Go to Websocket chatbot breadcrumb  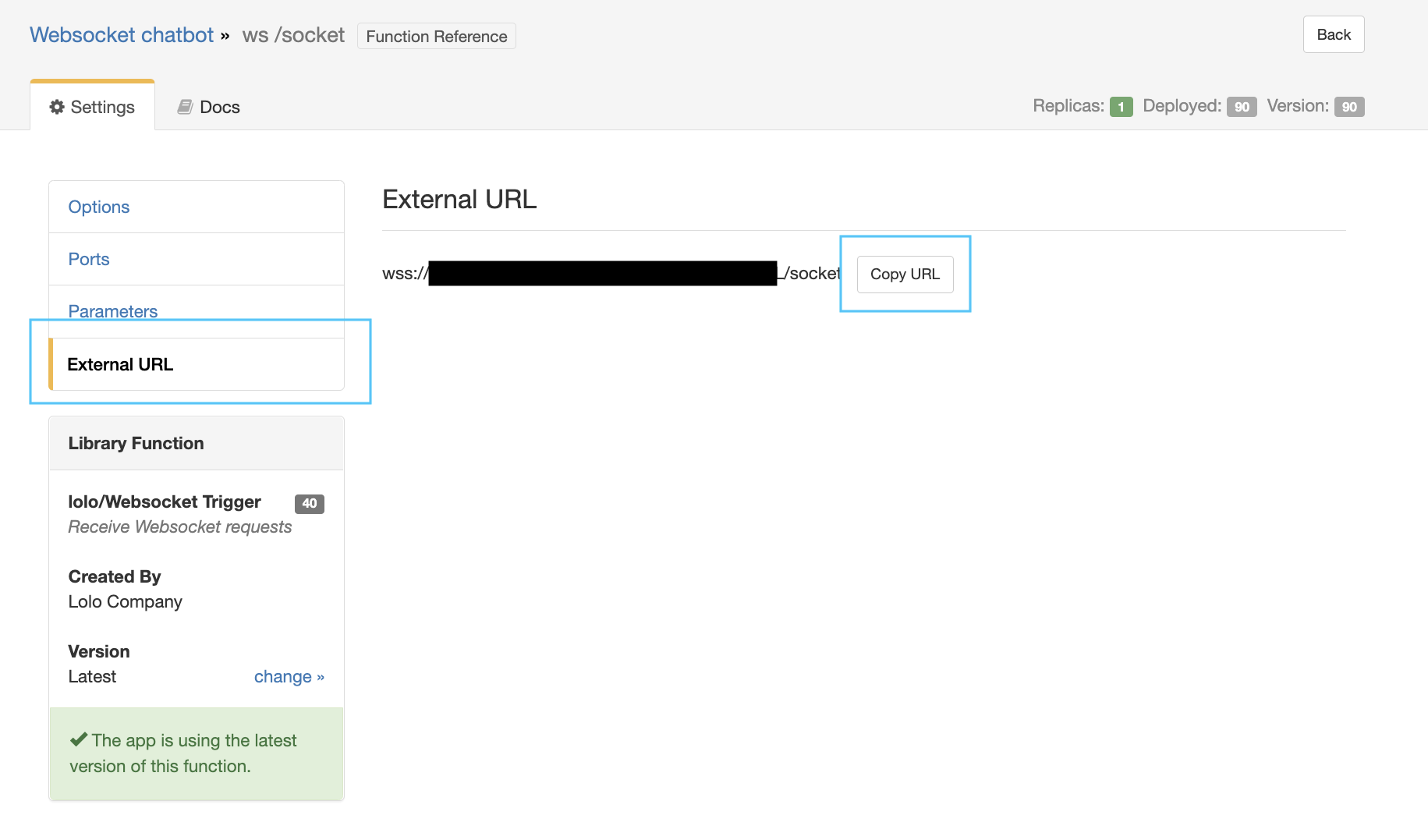tap(122, 35)
